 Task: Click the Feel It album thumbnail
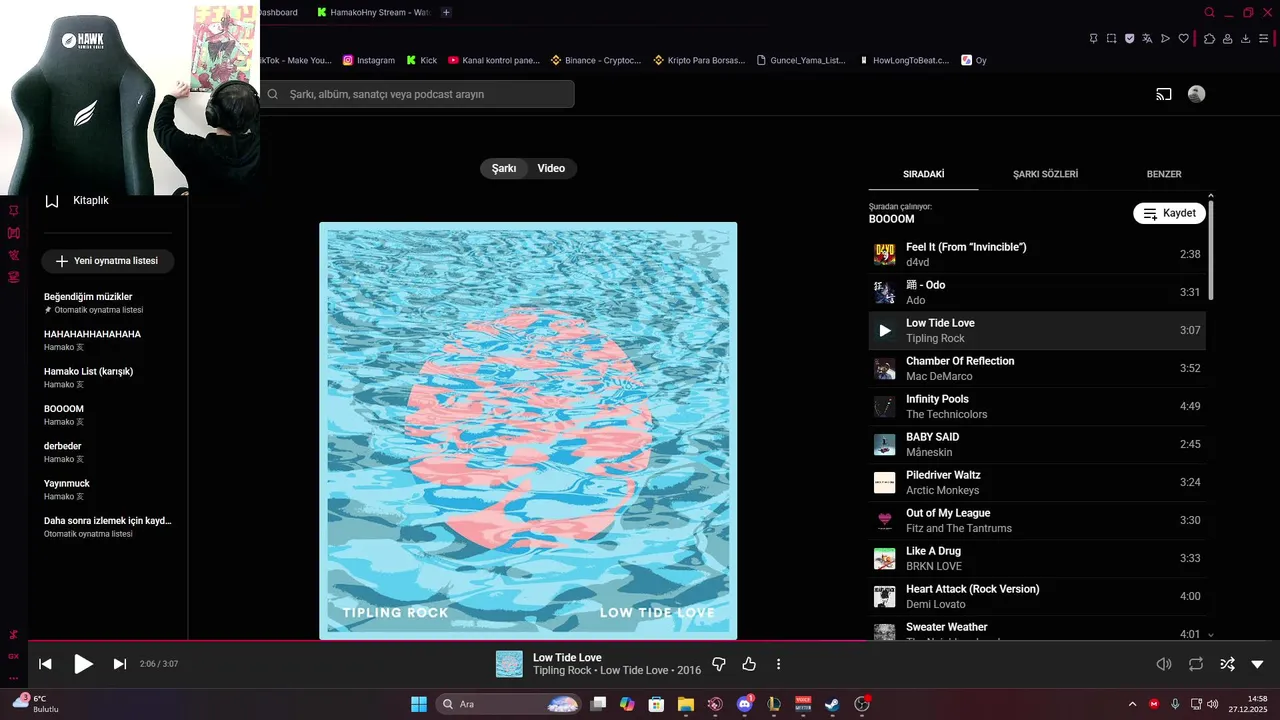coord(885,254)
